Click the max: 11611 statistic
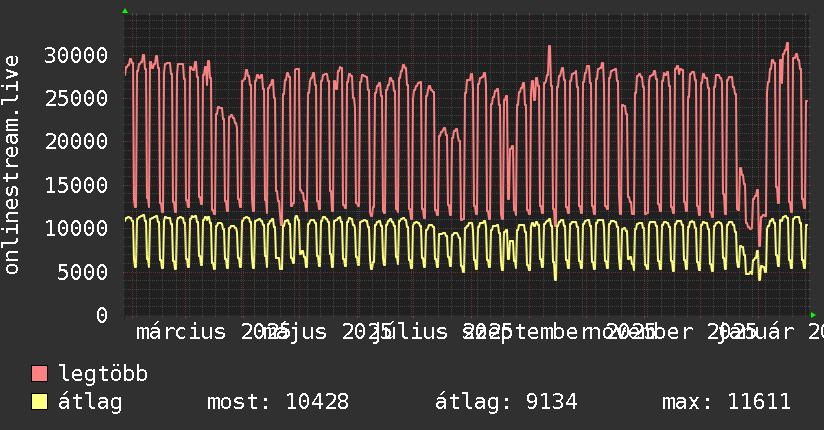This screenshot has width=824, height=430. click(726, 402)
